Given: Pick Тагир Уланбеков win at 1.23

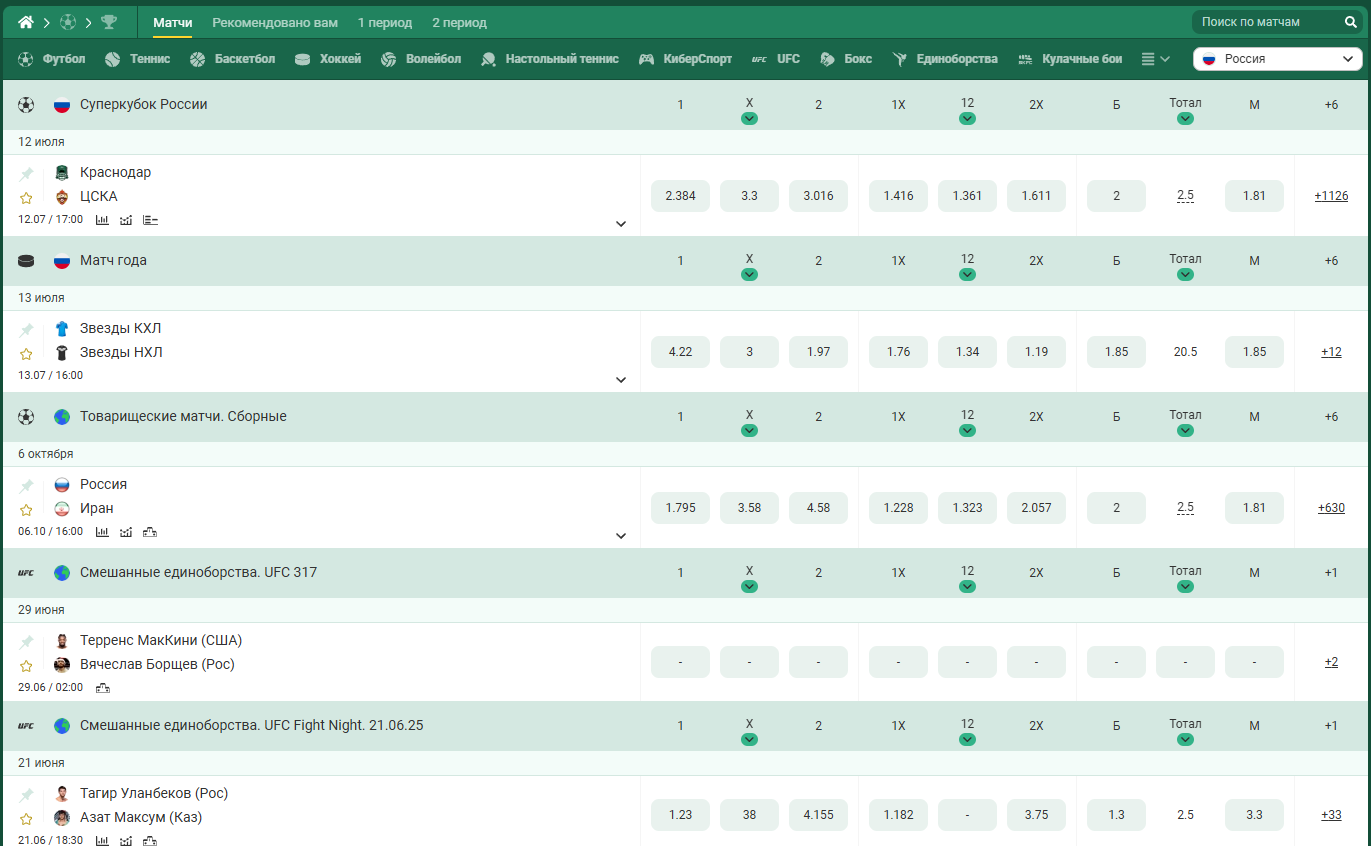Looking at the screenshot, I should (x=680, y=815).
